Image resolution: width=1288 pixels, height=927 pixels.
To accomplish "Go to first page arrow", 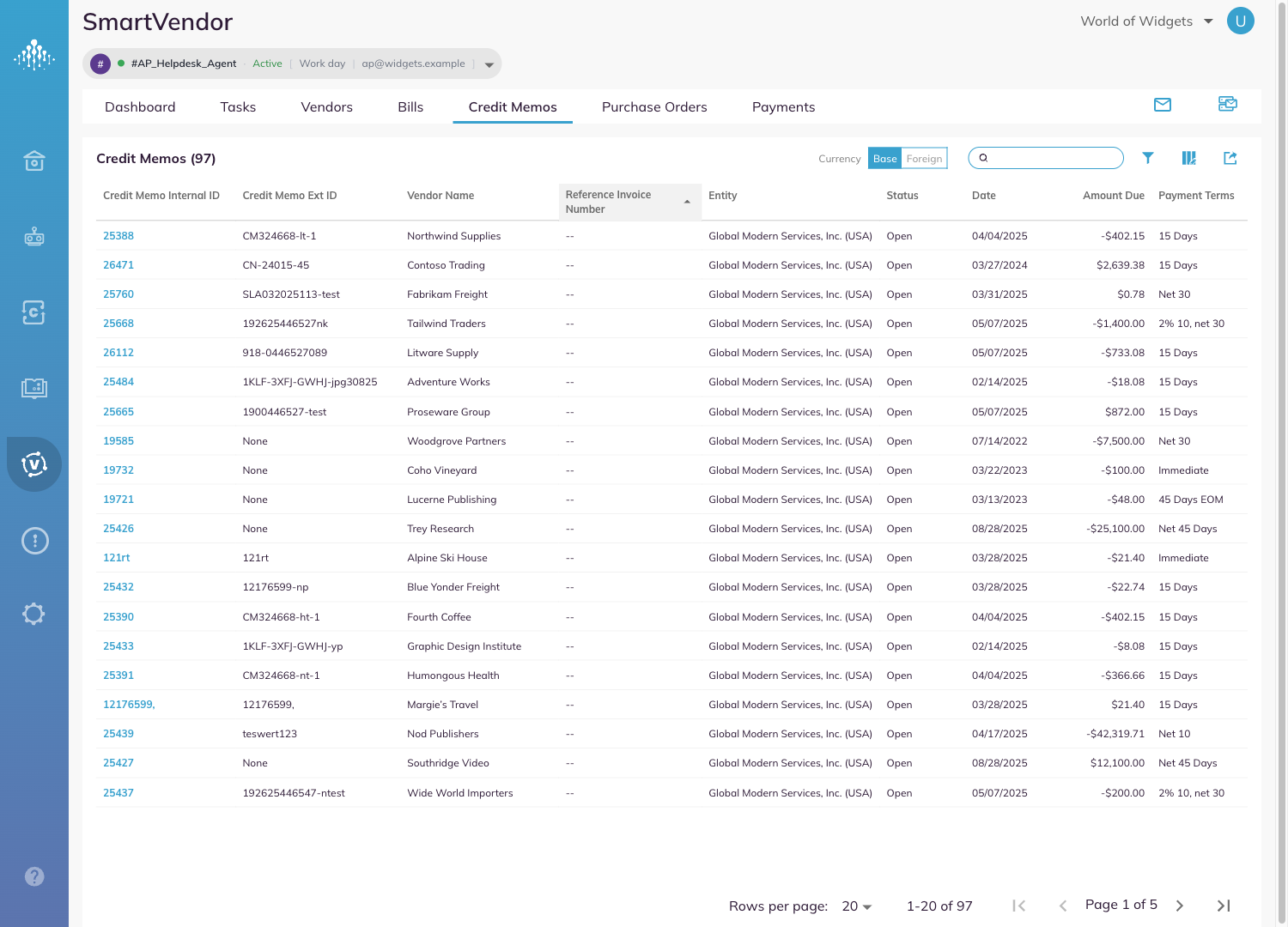I will click(1019, 906).
